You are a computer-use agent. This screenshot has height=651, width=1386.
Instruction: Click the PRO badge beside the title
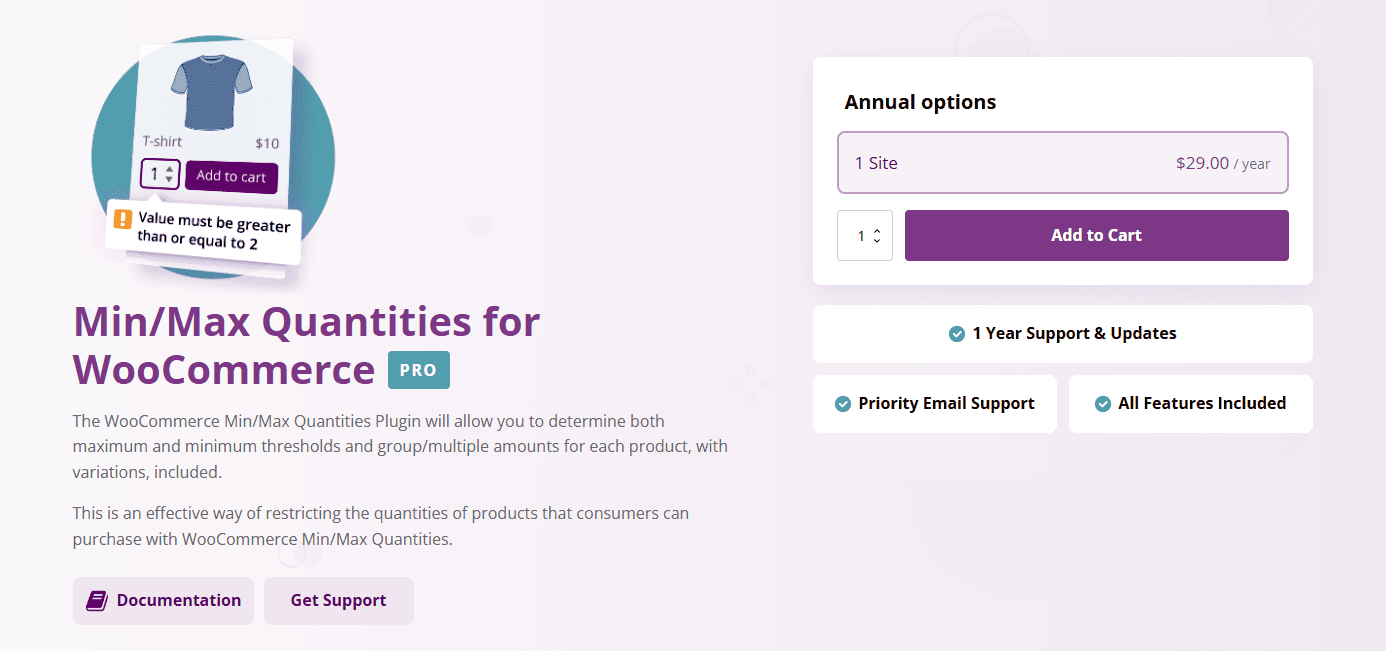[419, 370]
